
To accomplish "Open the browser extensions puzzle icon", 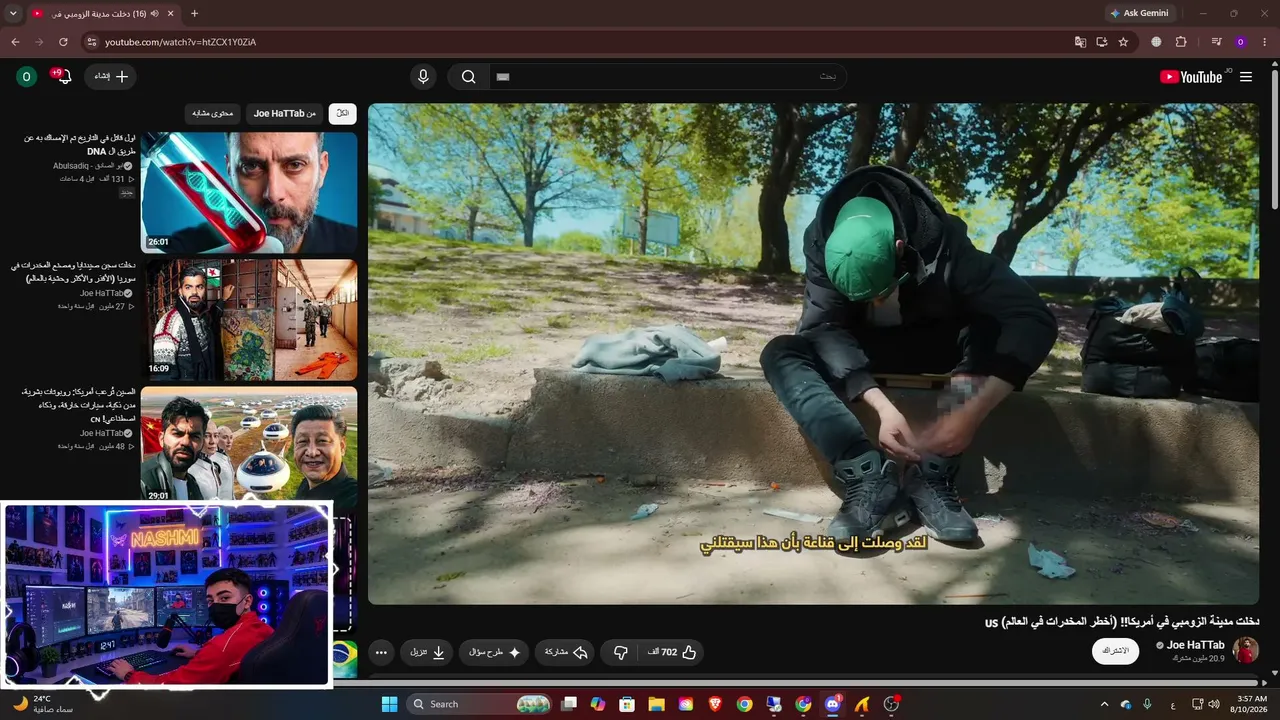I will pos(1181,42).
